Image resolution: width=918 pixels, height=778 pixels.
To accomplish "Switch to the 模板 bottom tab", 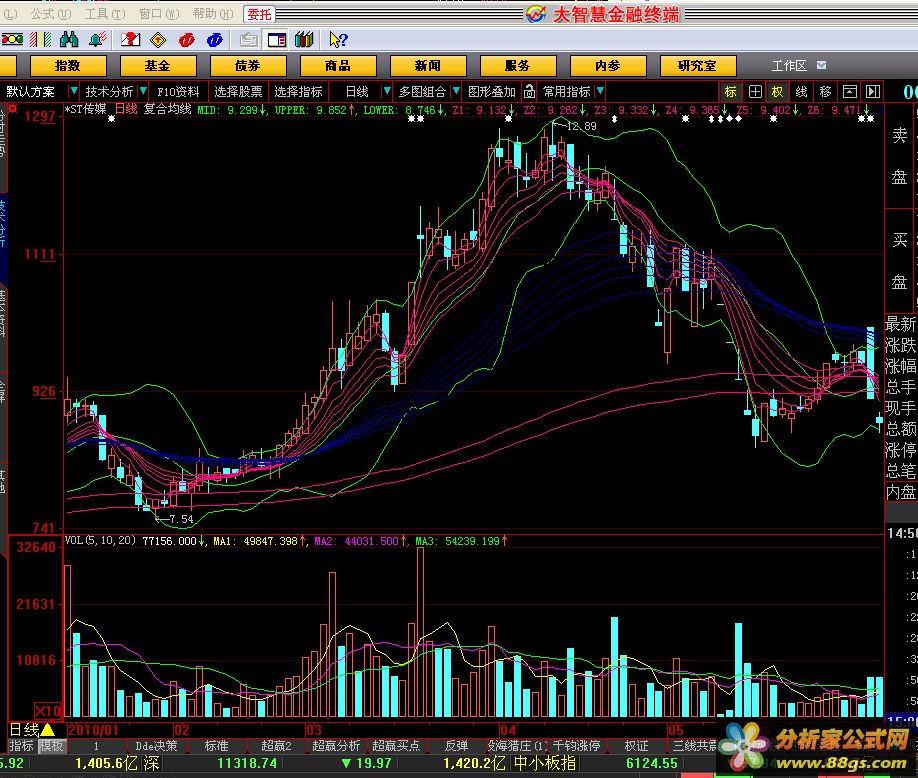I will tap(51, 746).
